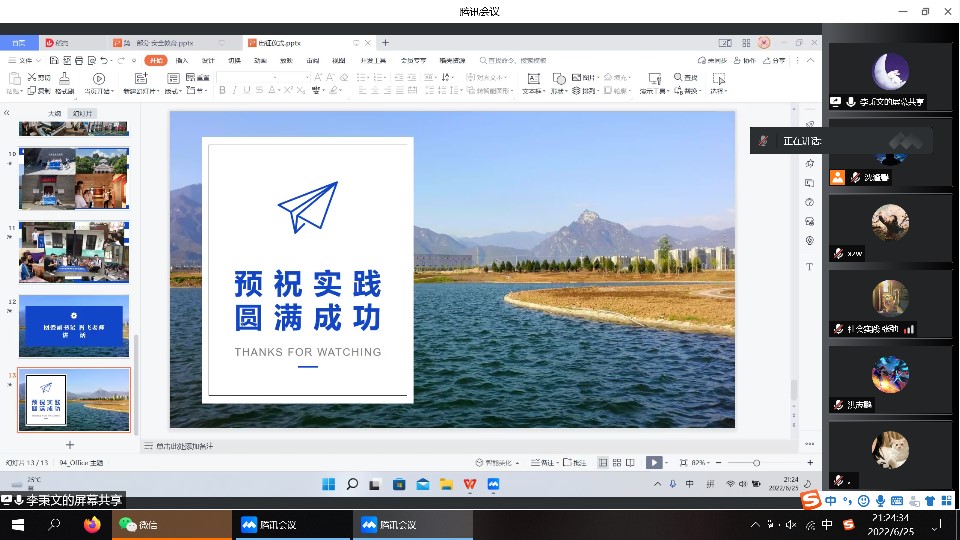Toggle the normal view button in status bar
The image size is (960, 540).
point(603,462)
